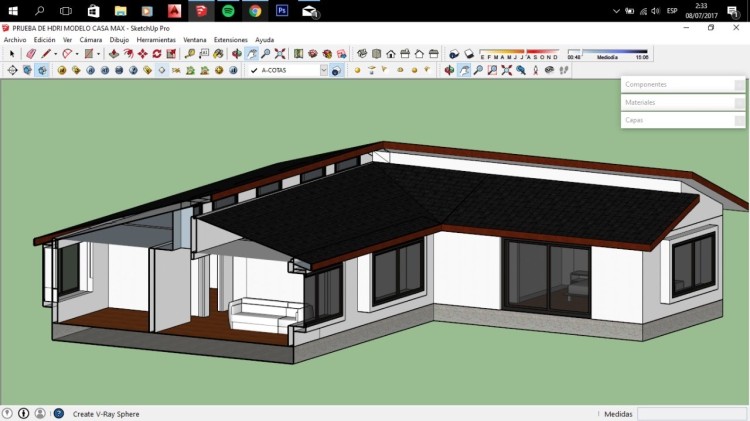Choose the Move tool with red arrows
The image size is (750, 421).
tap(143, 54)
